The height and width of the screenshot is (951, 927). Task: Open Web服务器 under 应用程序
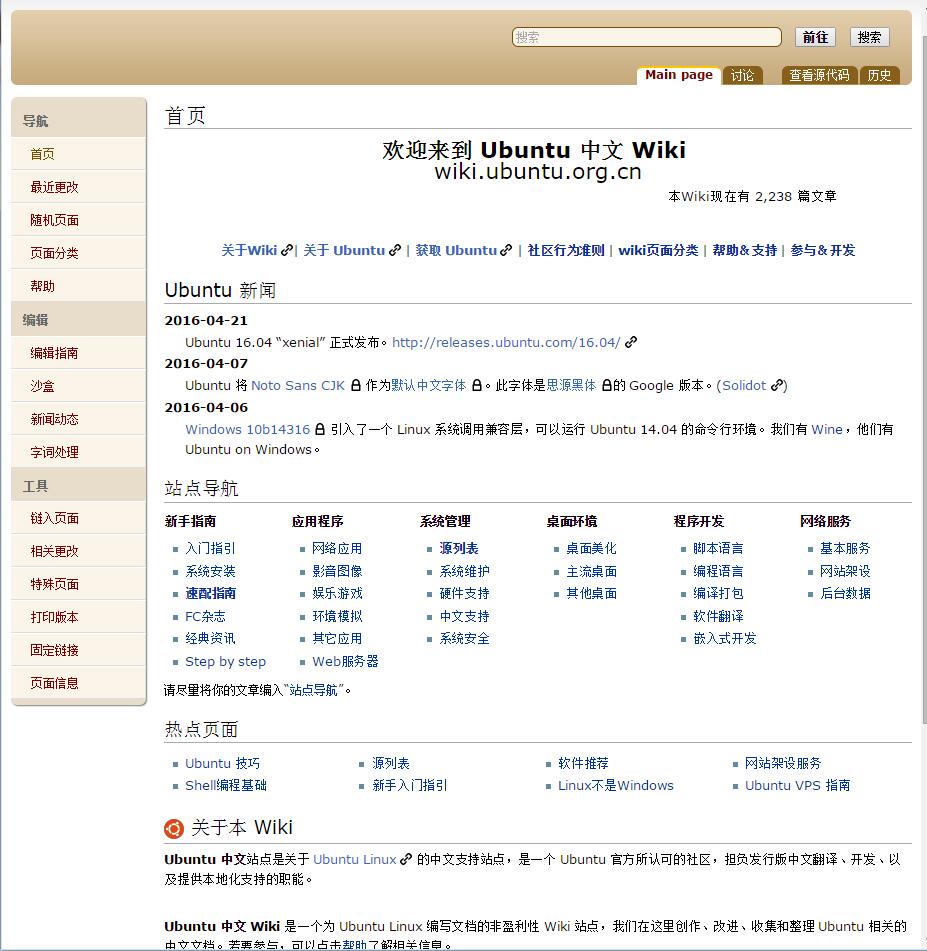point(345,661)
